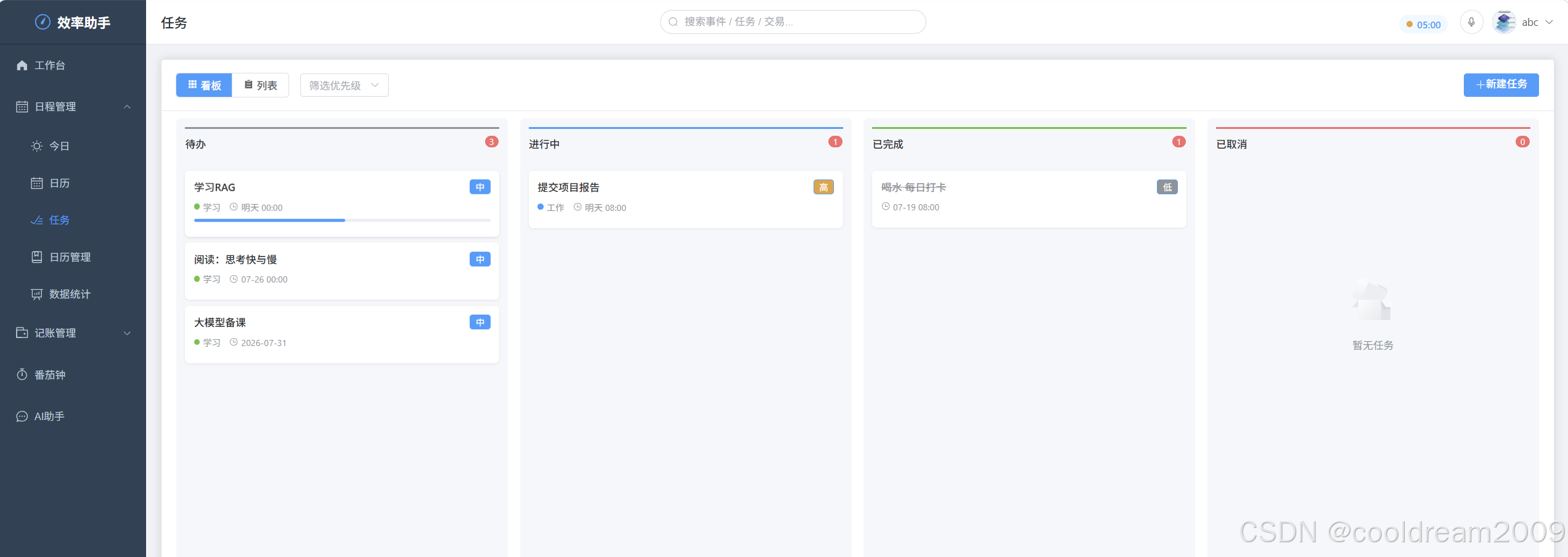Click the AI助手 chat bubble icon
The image size is (1568, 557).
(22, 416)
